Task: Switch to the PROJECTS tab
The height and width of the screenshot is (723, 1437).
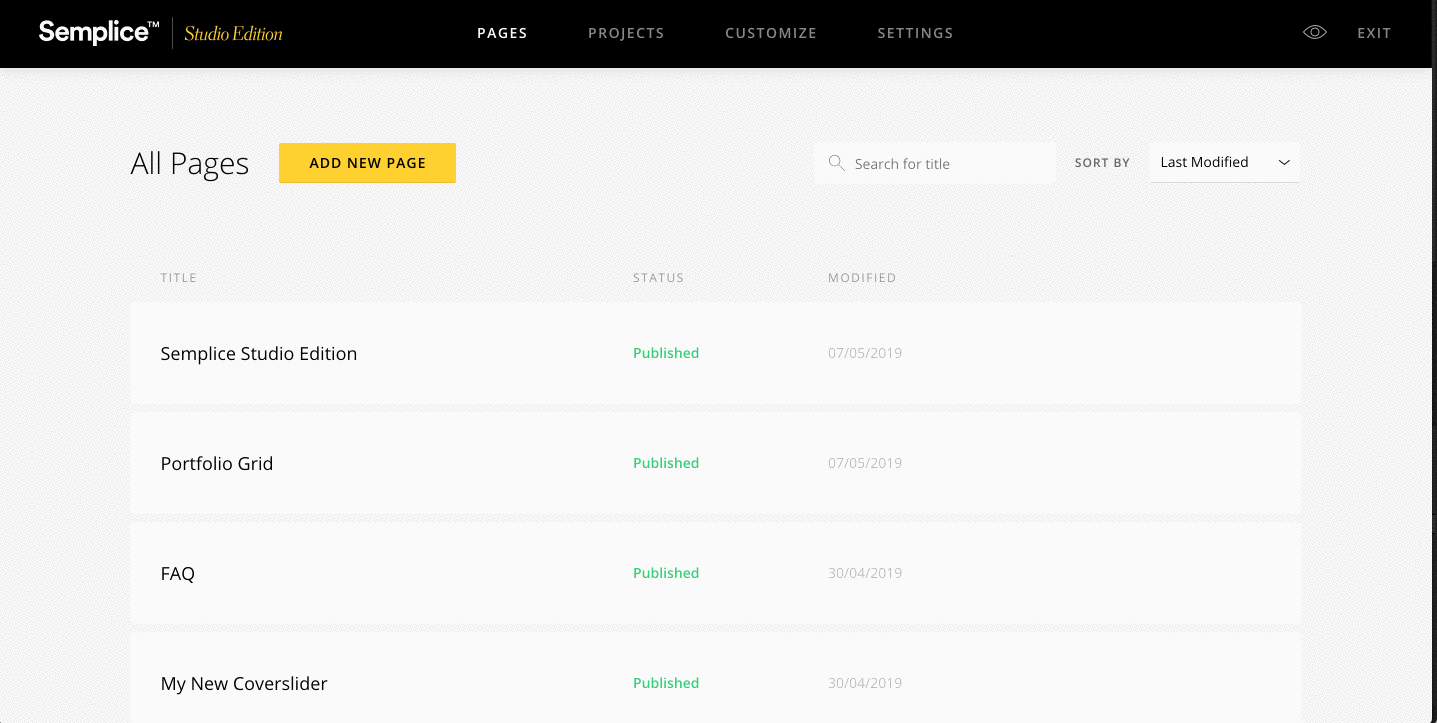Action: pos(626,32)
